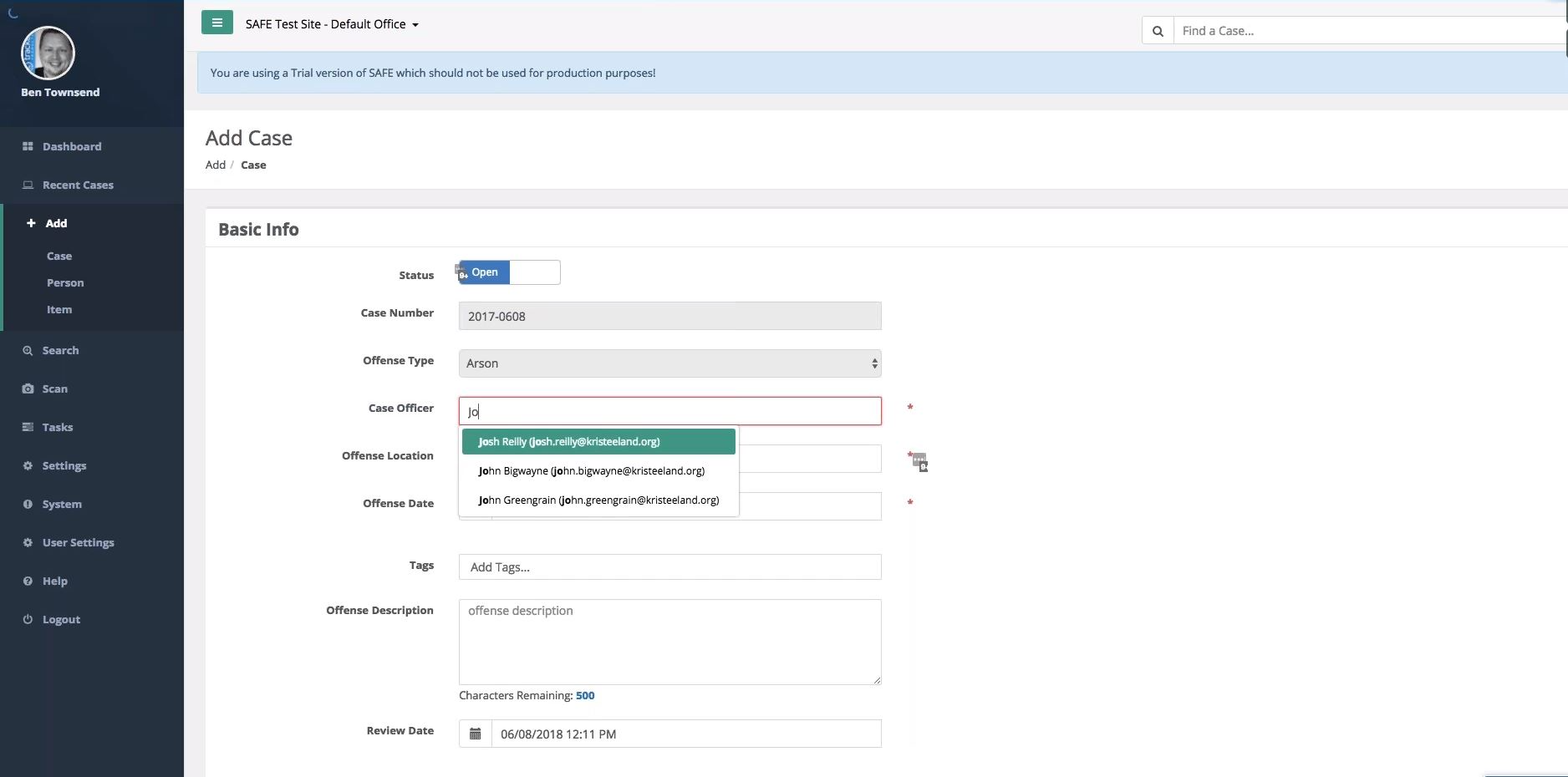This screenshot has height=777, width=1568.
Task: Open Recent Cases from the sidebar
Action: click(x=78, y=185)
